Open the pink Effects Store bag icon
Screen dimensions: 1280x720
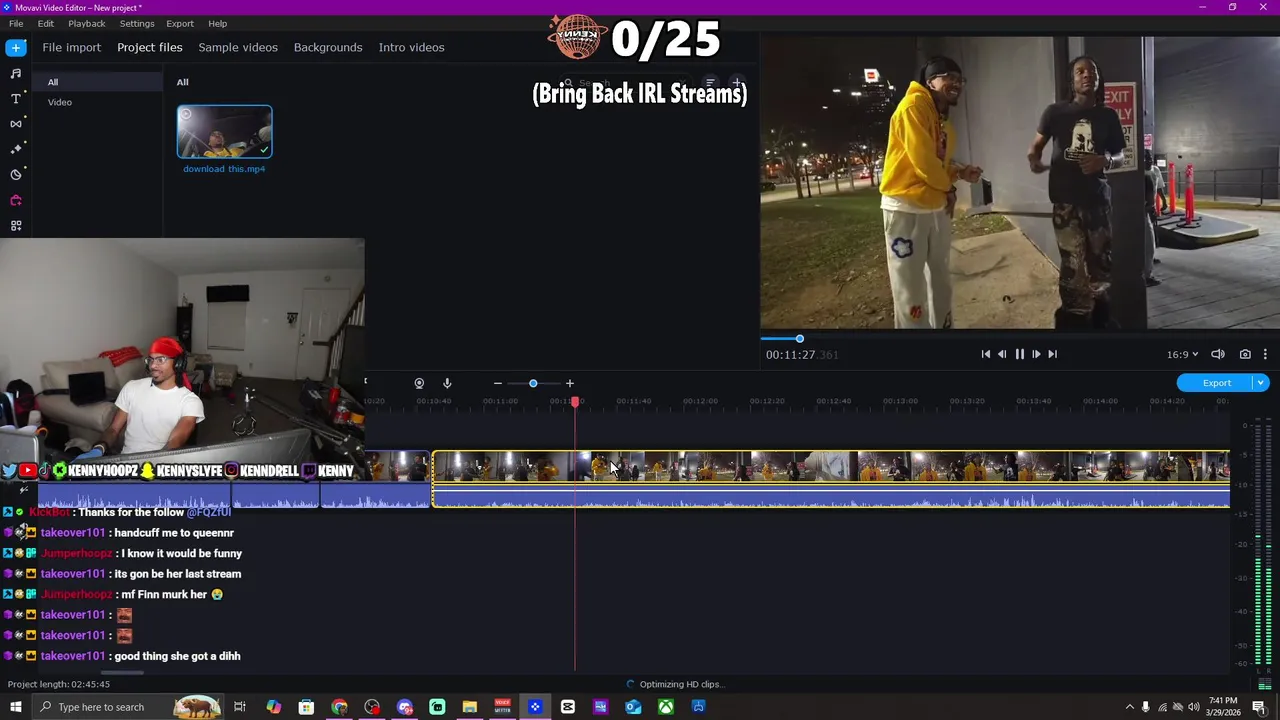(x=15, y=200)
